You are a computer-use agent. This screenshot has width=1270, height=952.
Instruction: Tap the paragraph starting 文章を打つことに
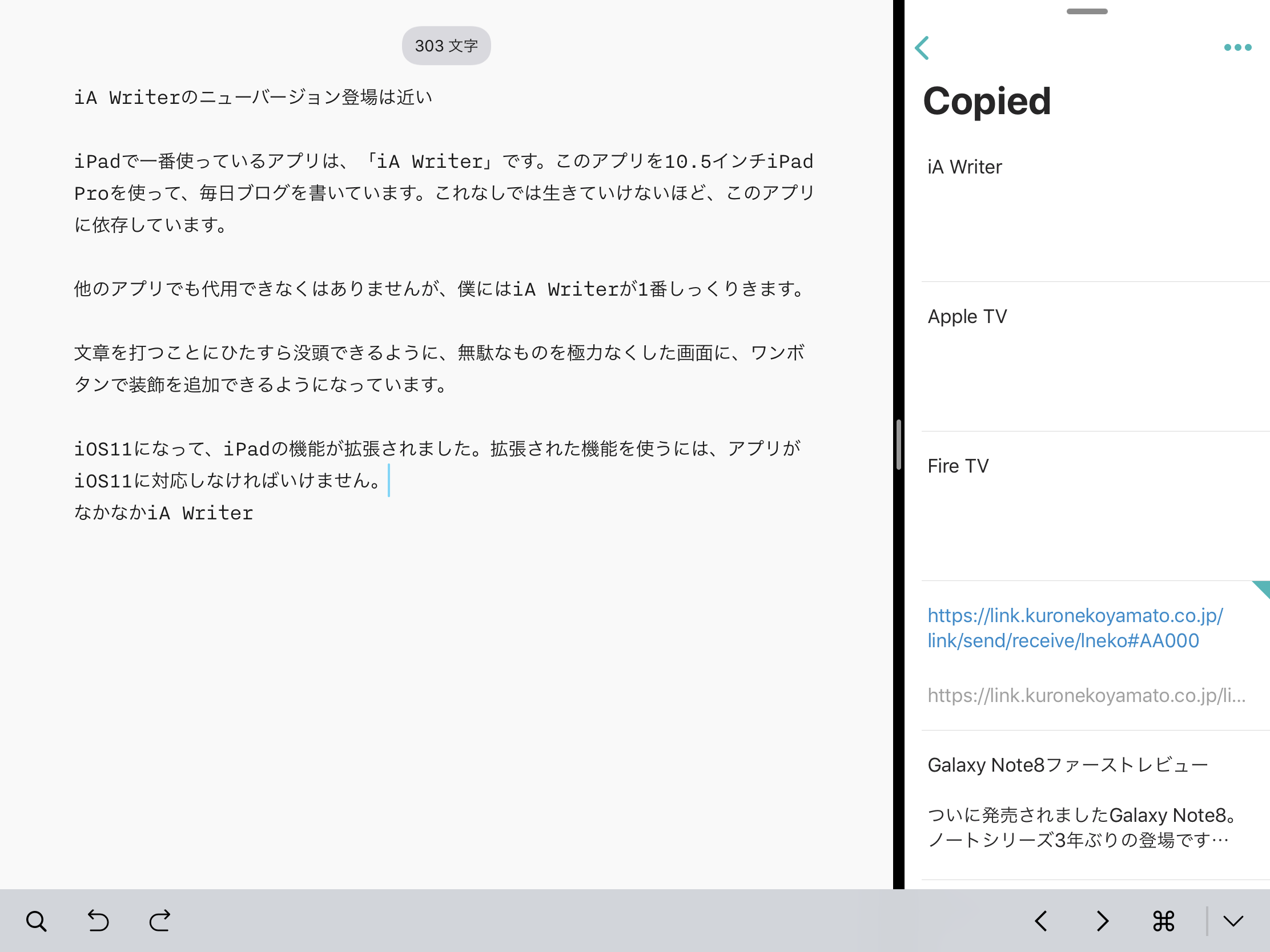click(440, 368)
